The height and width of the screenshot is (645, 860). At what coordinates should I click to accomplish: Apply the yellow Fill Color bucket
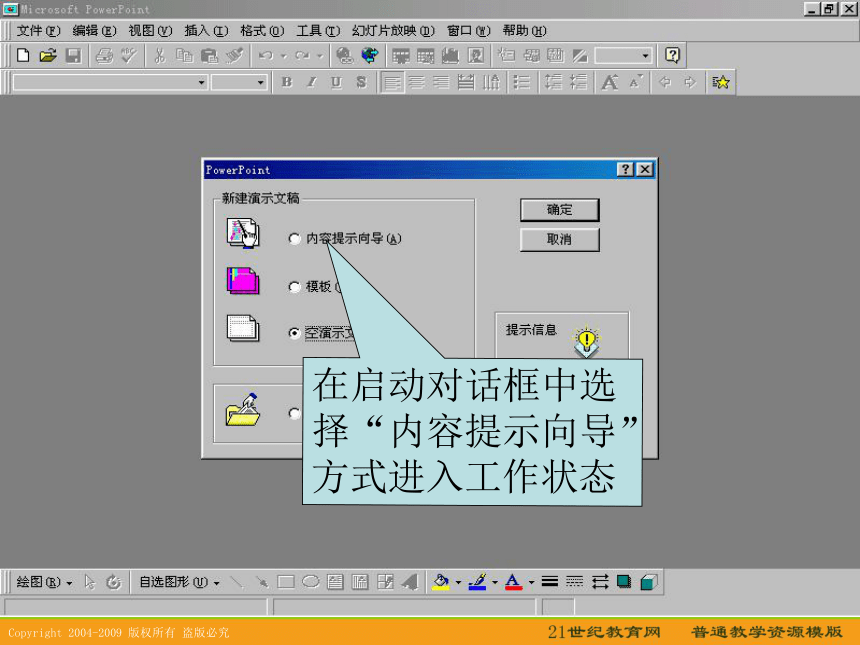click(441, 582)
